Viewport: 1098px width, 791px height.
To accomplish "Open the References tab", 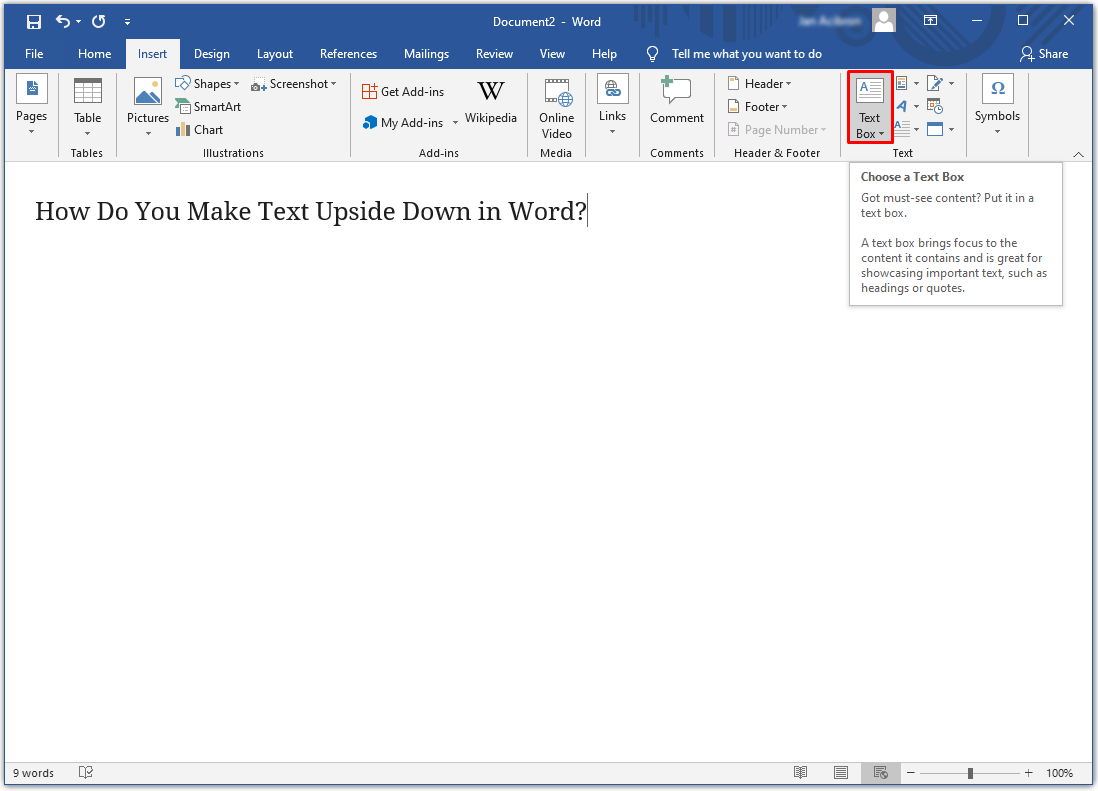I will tap(348, 54).
